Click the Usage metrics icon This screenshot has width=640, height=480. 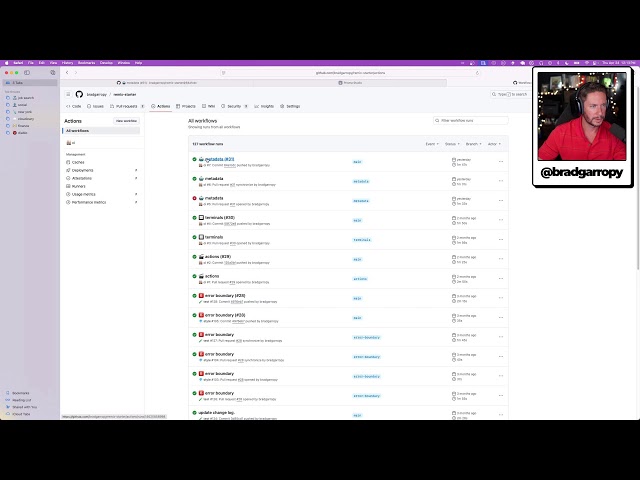click(68, 194)
